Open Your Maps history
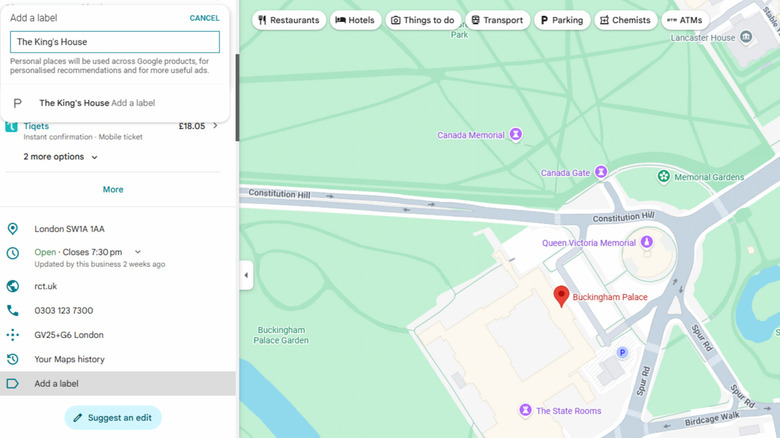The width and height of the screenshot is (780, 438). click(69, 359)
